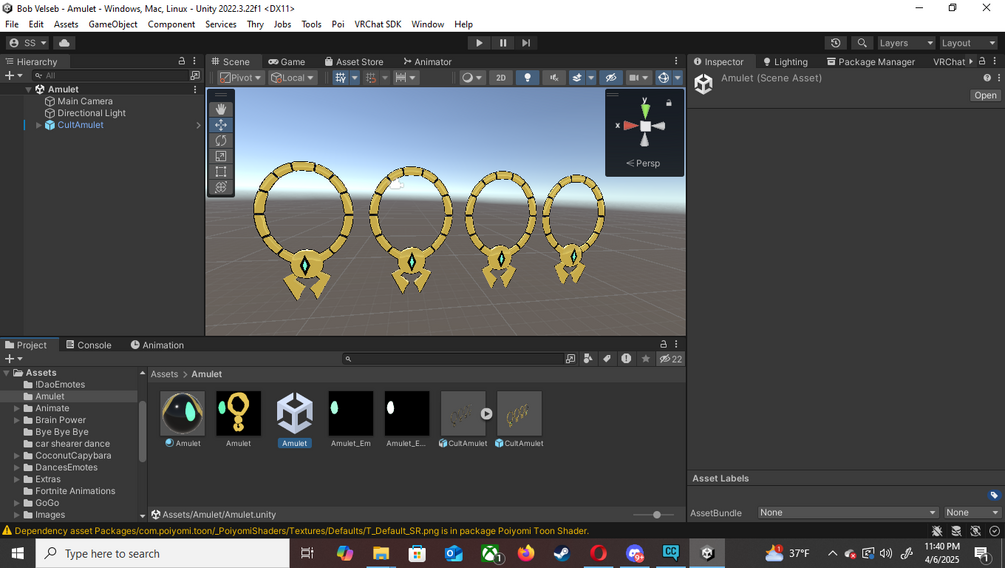The height and width of the screenshot is (568, 1005).
Task: Open the search by import log type icon
Action: pos(626,359)
